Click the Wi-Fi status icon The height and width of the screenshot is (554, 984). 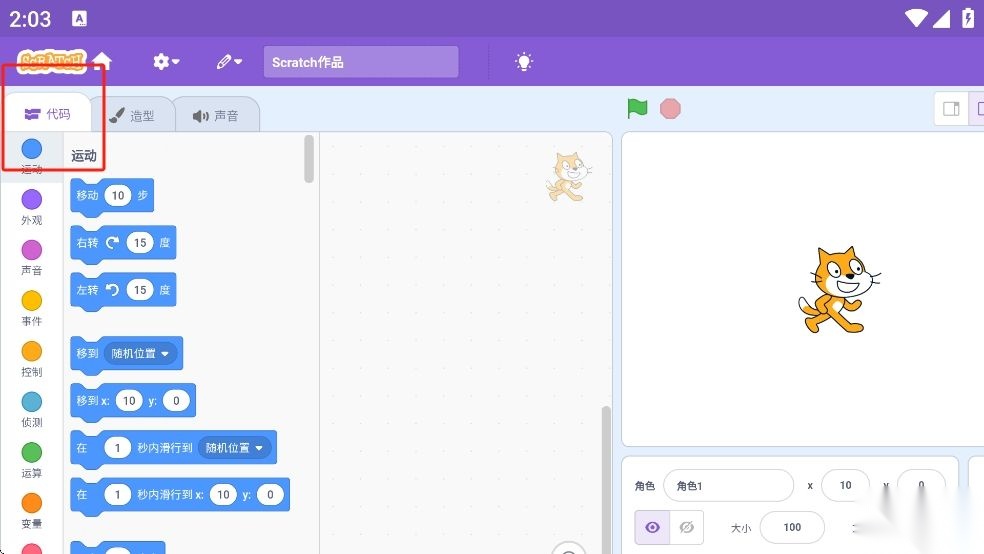(916, 19)
